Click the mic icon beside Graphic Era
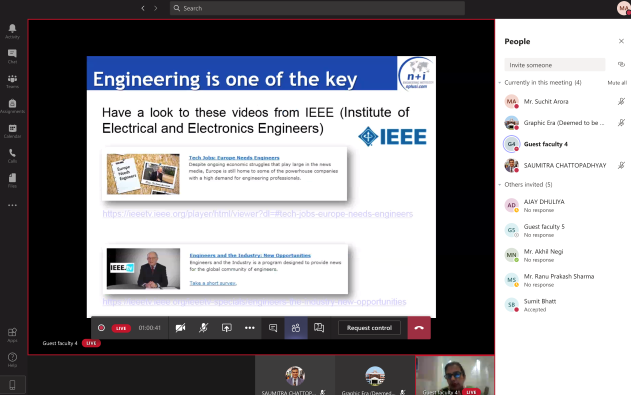631x395 pixels. tap(621, 123)
